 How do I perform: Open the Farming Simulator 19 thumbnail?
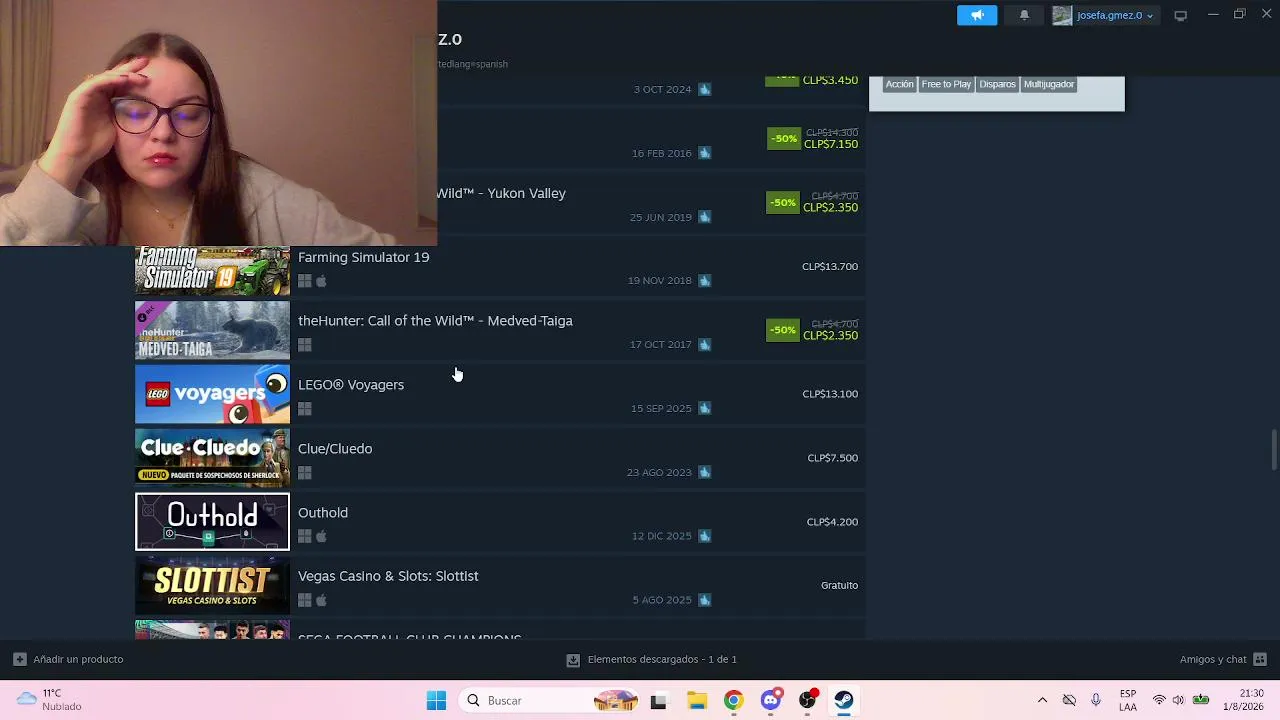point(212,270)
